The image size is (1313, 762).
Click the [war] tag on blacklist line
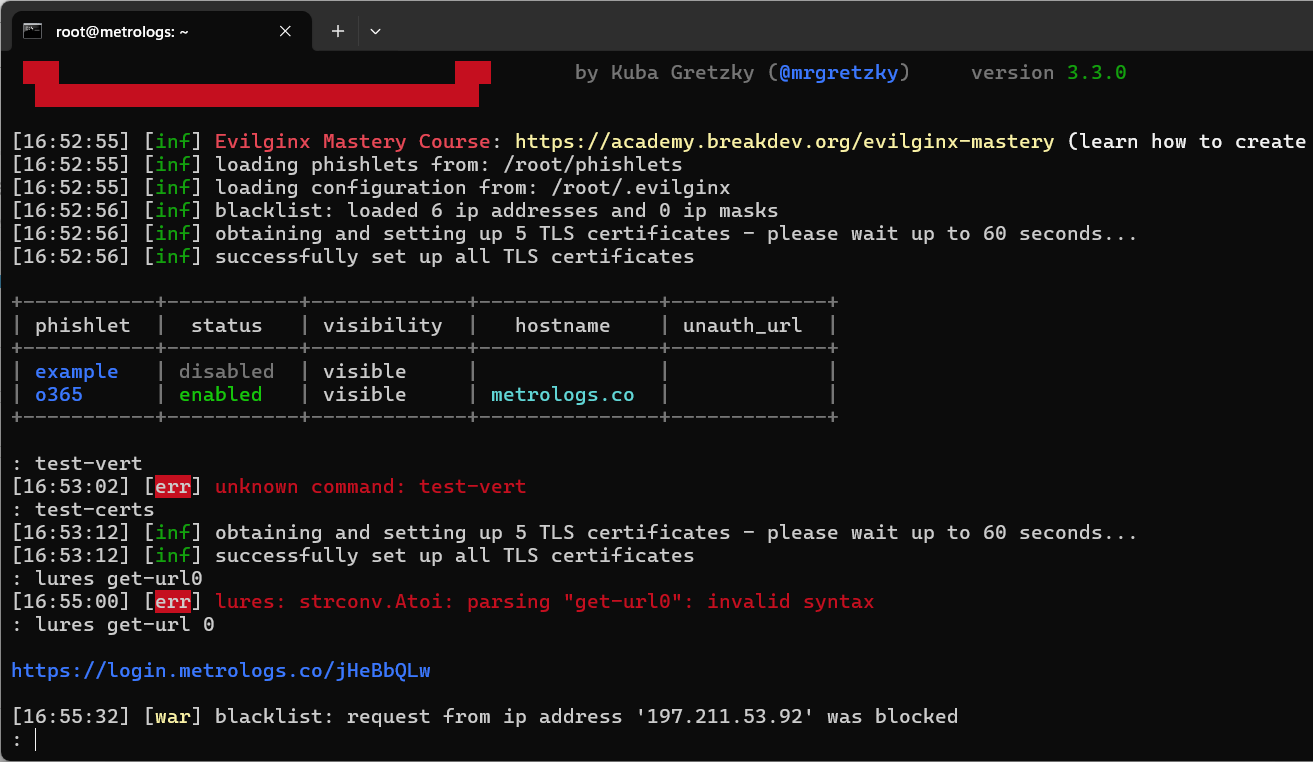click(172, 716)
